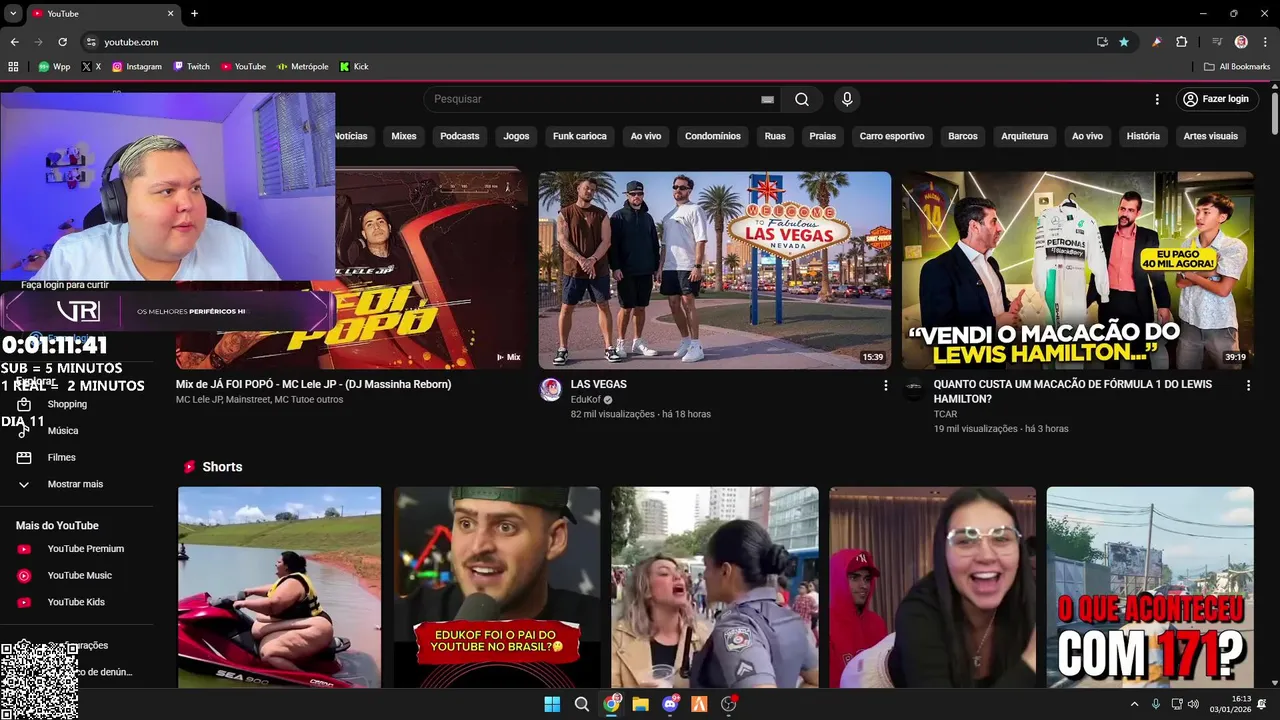The height and width of the screenshot is (720, 1280).
Task: Open the Instagram bookmark
Action: [137, 67]
